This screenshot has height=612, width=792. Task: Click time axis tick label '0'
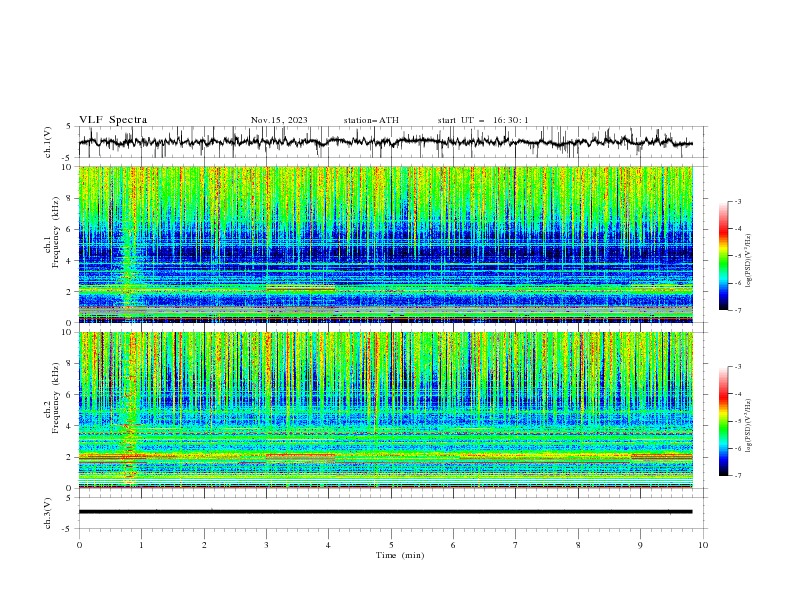pyautogui.click(x=79, y=545)
